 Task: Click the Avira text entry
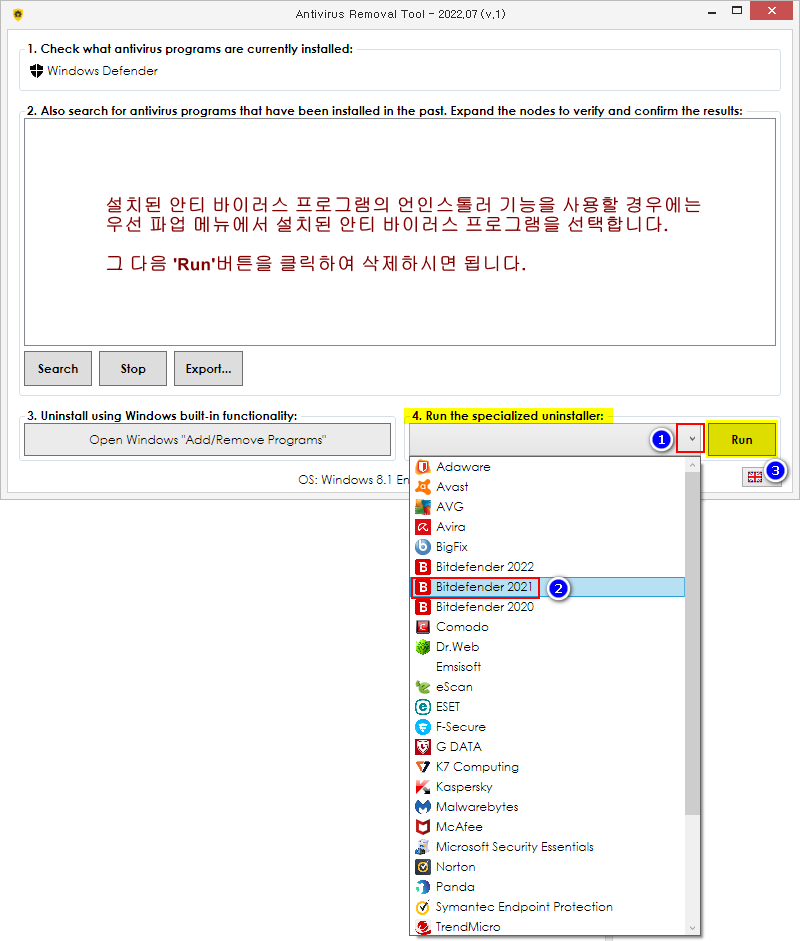451,527
